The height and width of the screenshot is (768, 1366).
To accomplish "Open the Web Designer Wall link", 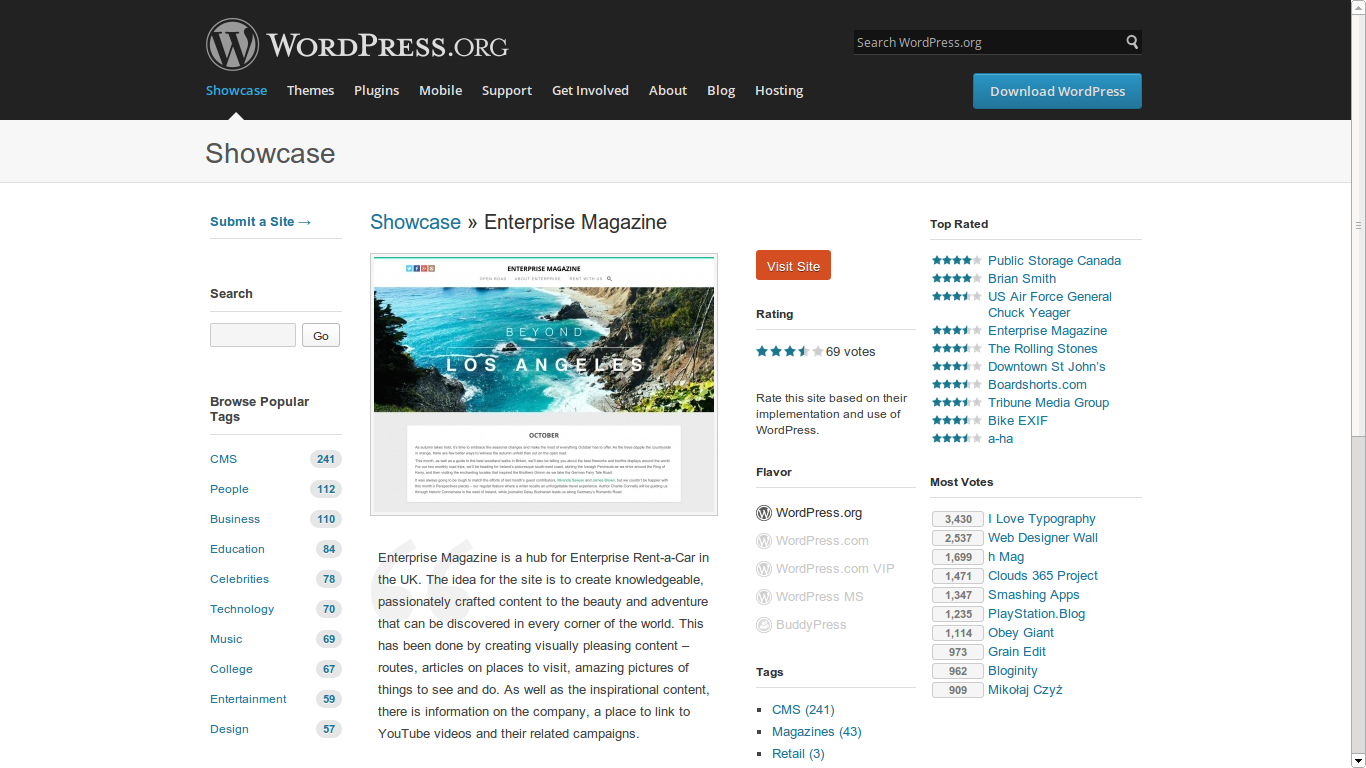I will point(1043,538).
